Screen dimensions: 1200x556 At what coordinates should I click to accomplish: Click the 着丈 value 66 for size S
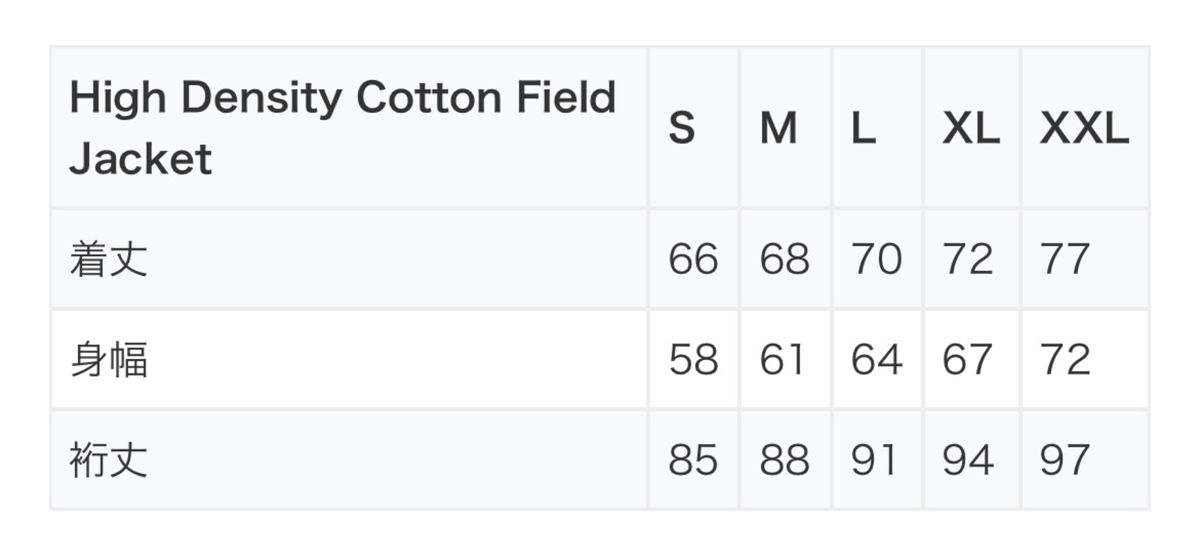pyautogui.click(x=693, y=259)
